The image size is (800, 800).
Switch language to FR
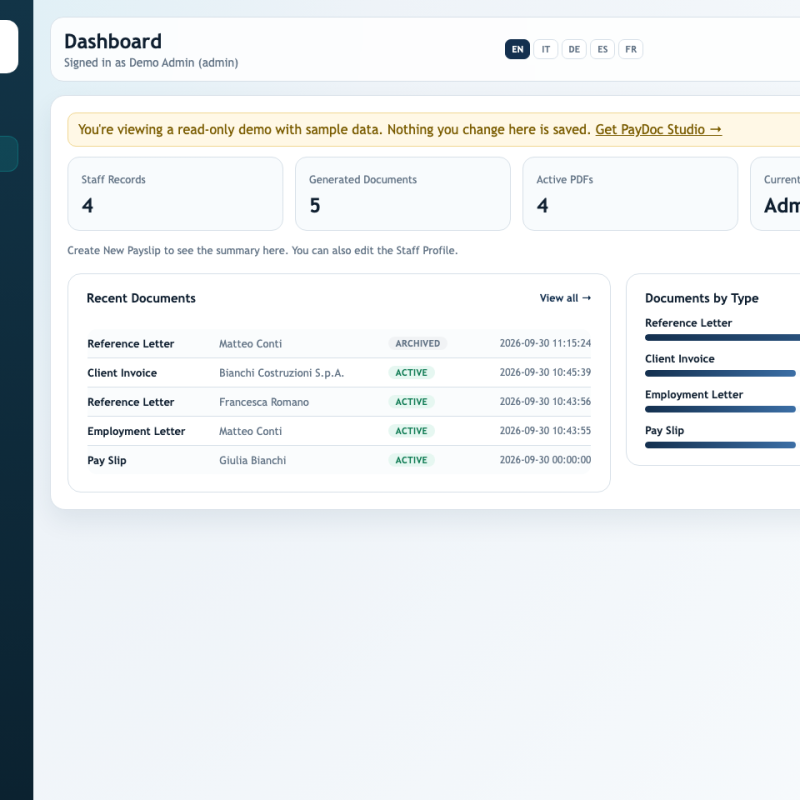(631, 49)
